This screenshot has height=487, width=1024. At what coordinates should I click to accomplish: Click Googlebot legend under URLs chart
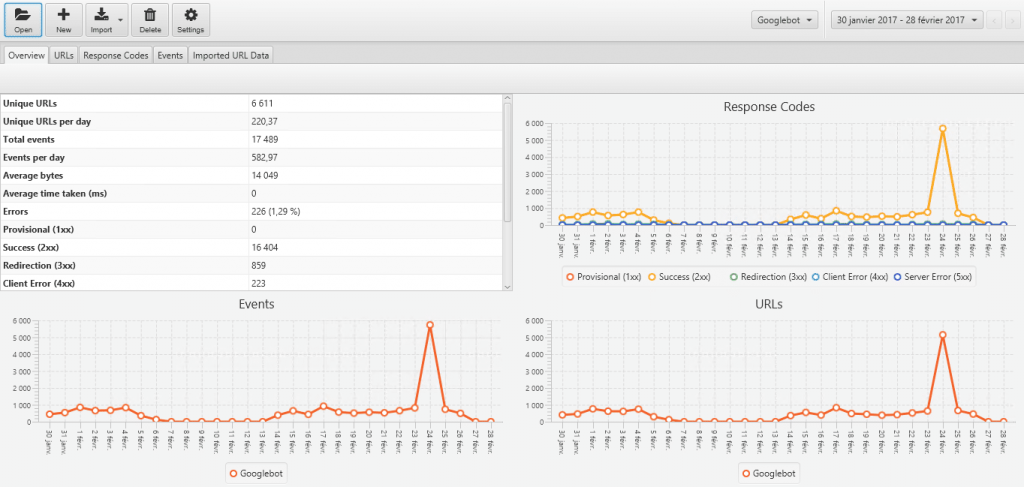769,473
